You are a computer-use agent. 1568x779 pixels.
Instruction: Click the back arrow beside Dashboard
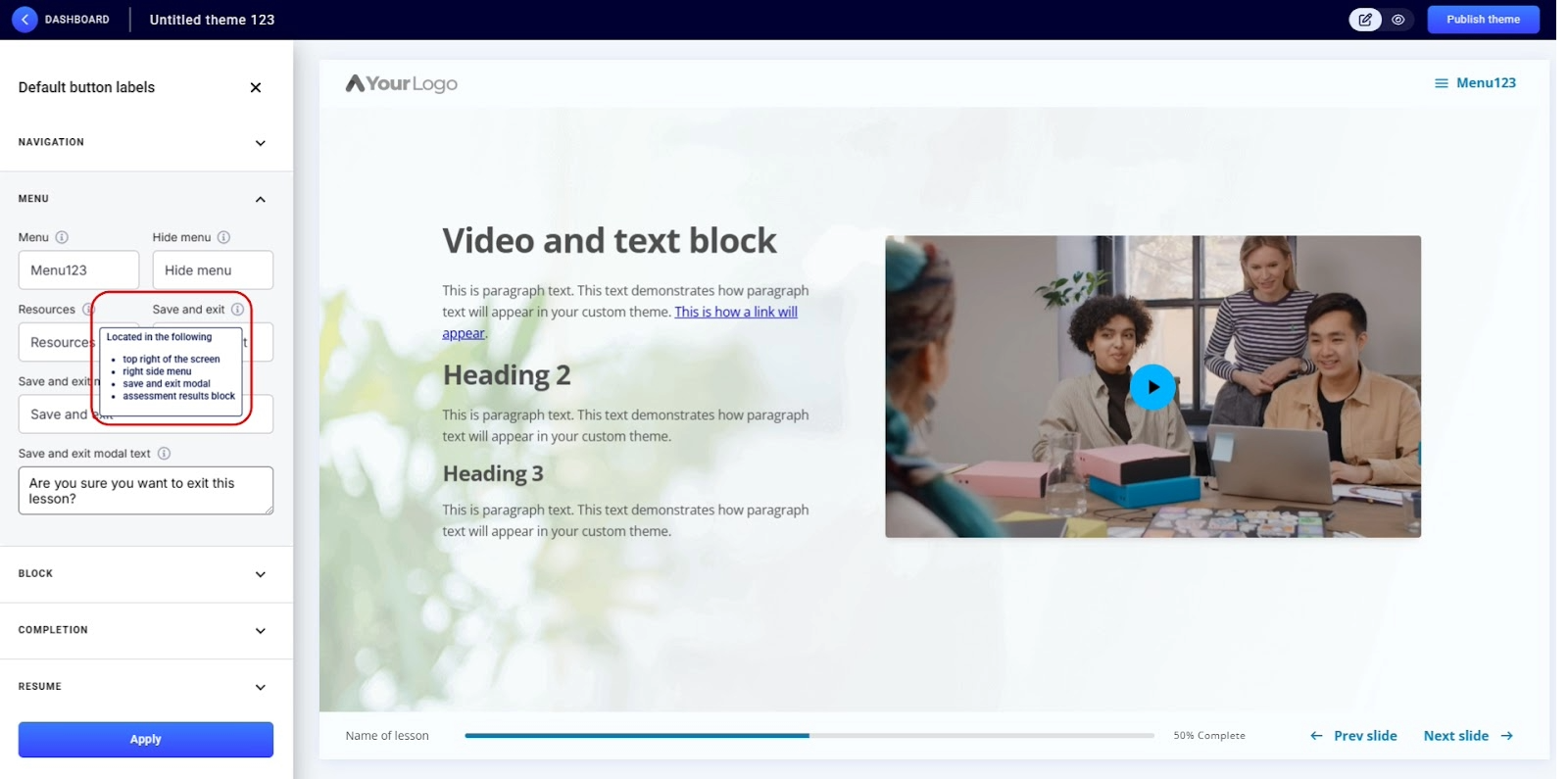[x=24, y=20]
